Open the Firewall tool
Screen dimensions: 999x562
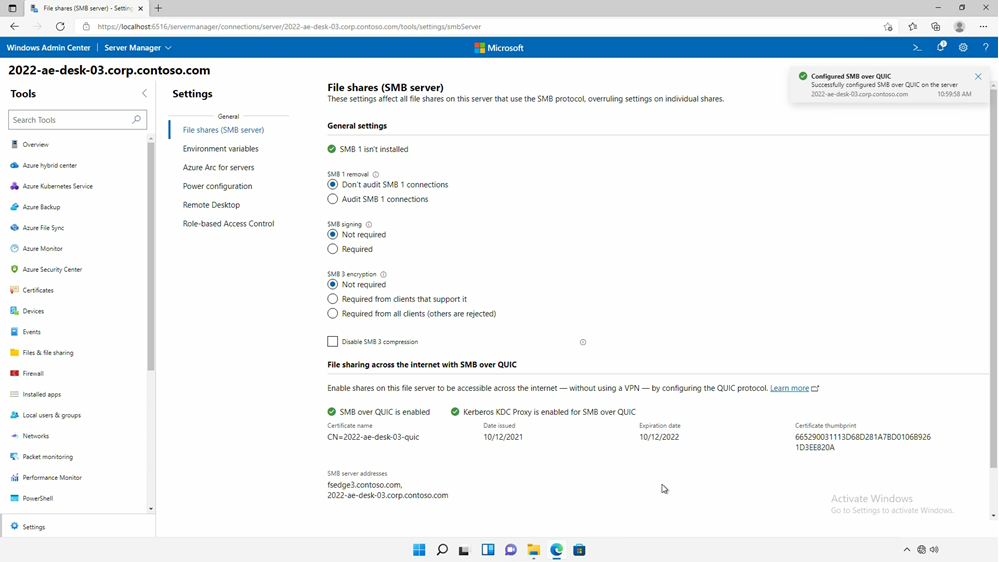point(32,373)
